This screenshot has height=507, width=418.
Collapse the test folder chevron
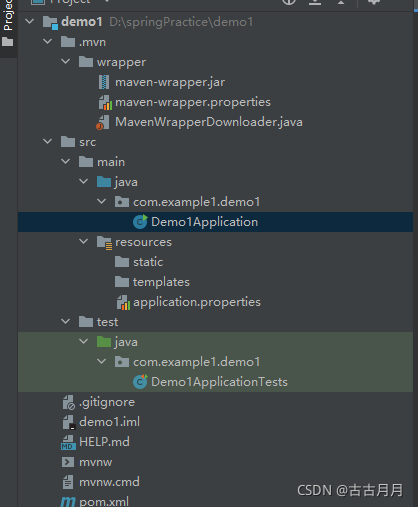[x=66, y=322]
